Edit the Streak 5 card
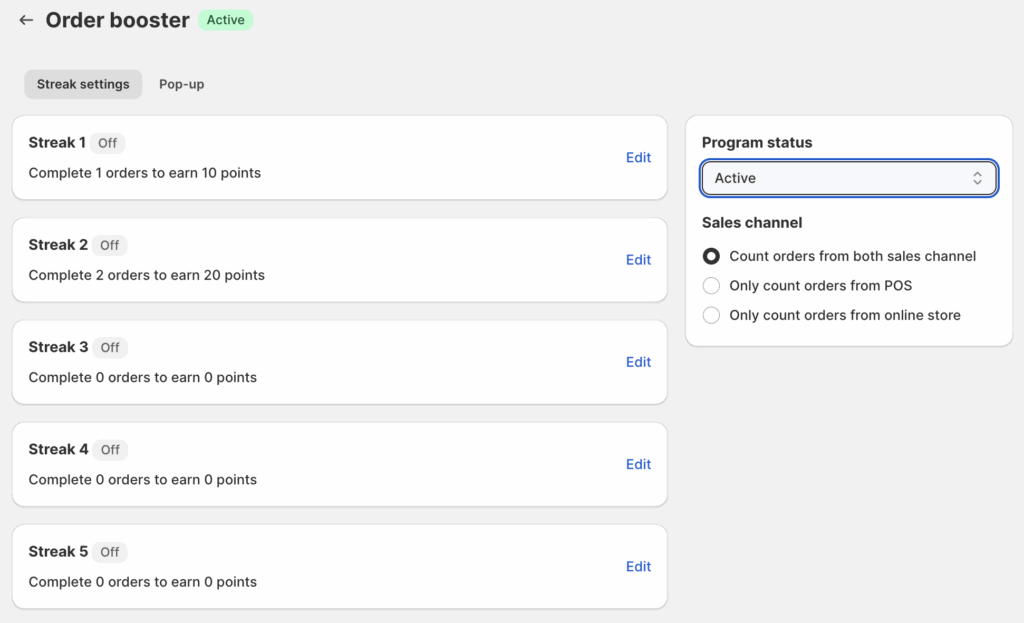Image resolution: width=1024 pixels, height=623 pixels. [x=638, y=566]
